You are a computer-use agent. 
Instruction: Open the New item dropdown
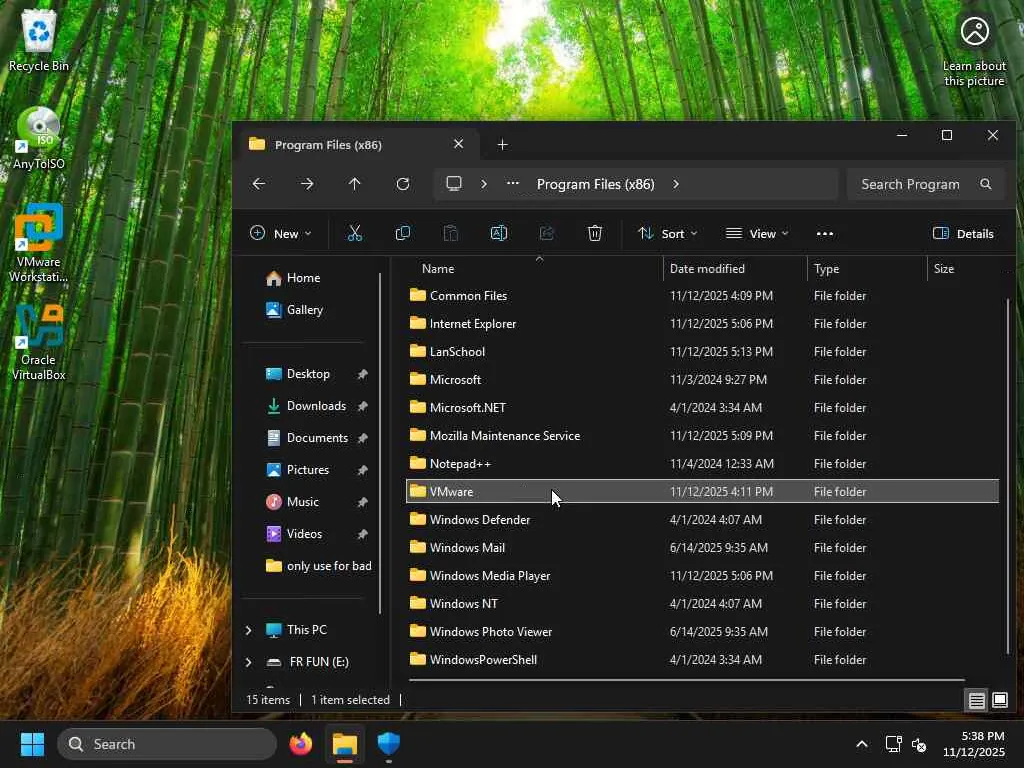(x=281, y=234)
